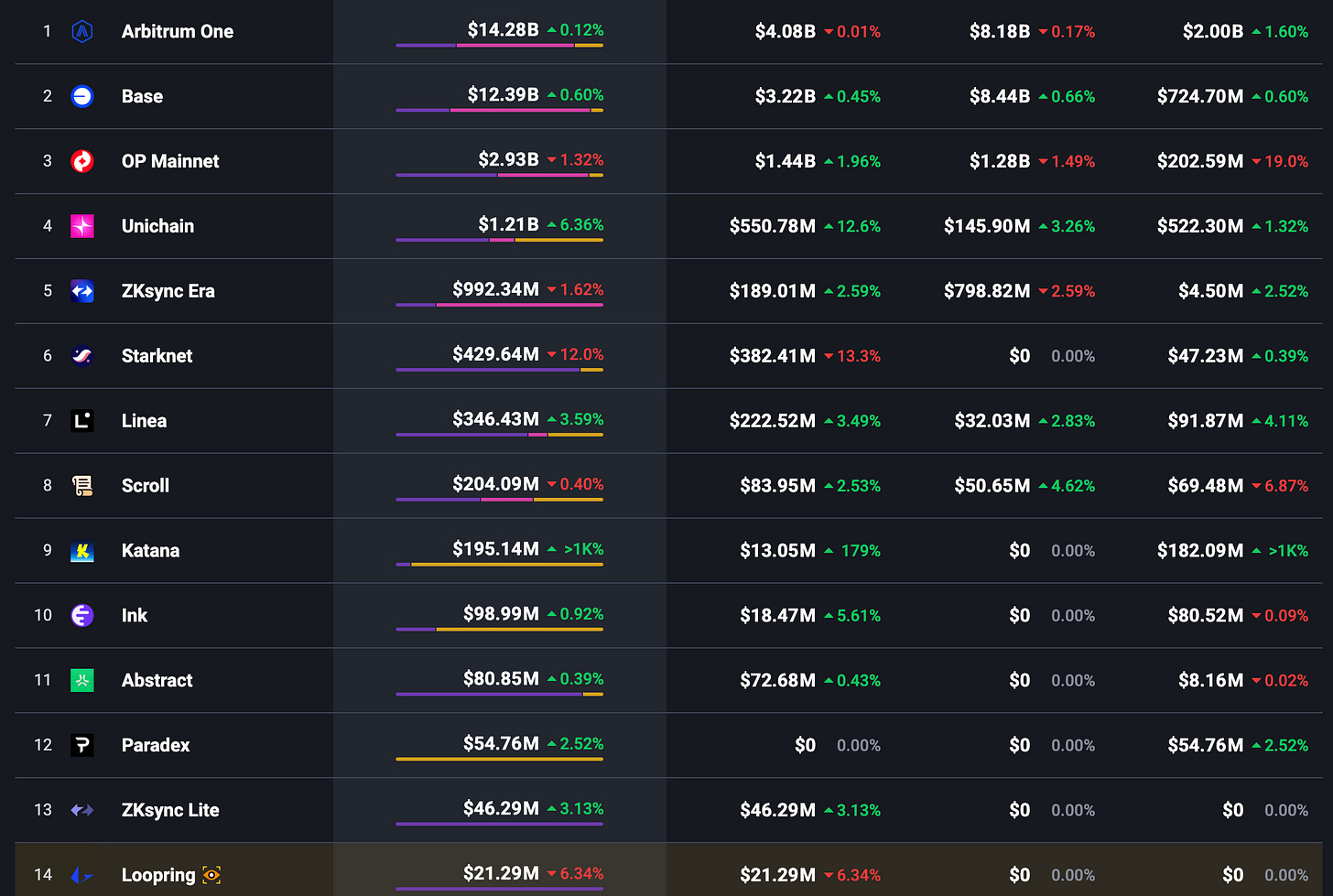Open the Paradex project link
The width and height of the screenshot is (1333, 896).
coord(156,746)
